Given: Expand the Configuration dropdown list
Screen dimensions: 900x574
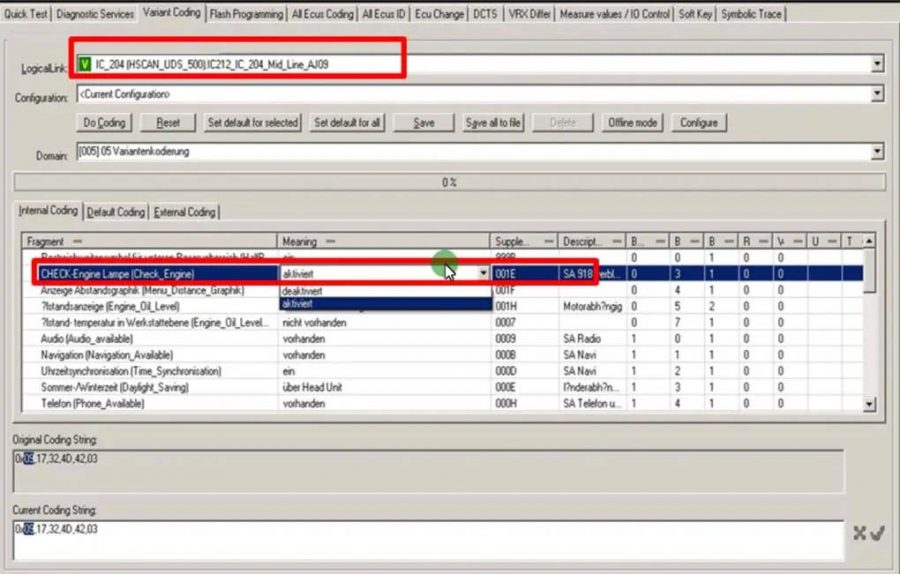Looking at the screenshot, I should (x=877, y=95).
